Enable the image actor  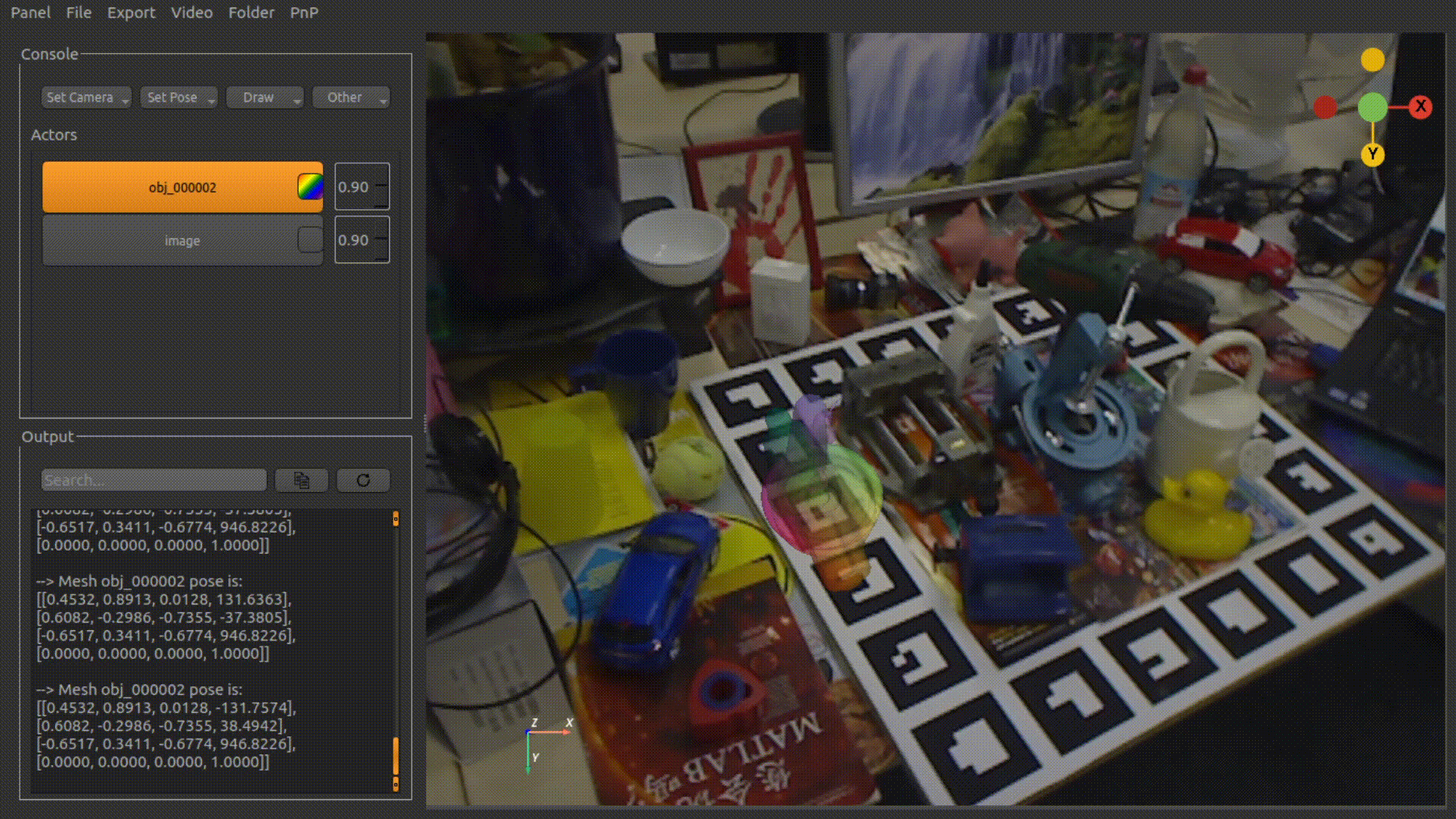(x=182, y=240)
